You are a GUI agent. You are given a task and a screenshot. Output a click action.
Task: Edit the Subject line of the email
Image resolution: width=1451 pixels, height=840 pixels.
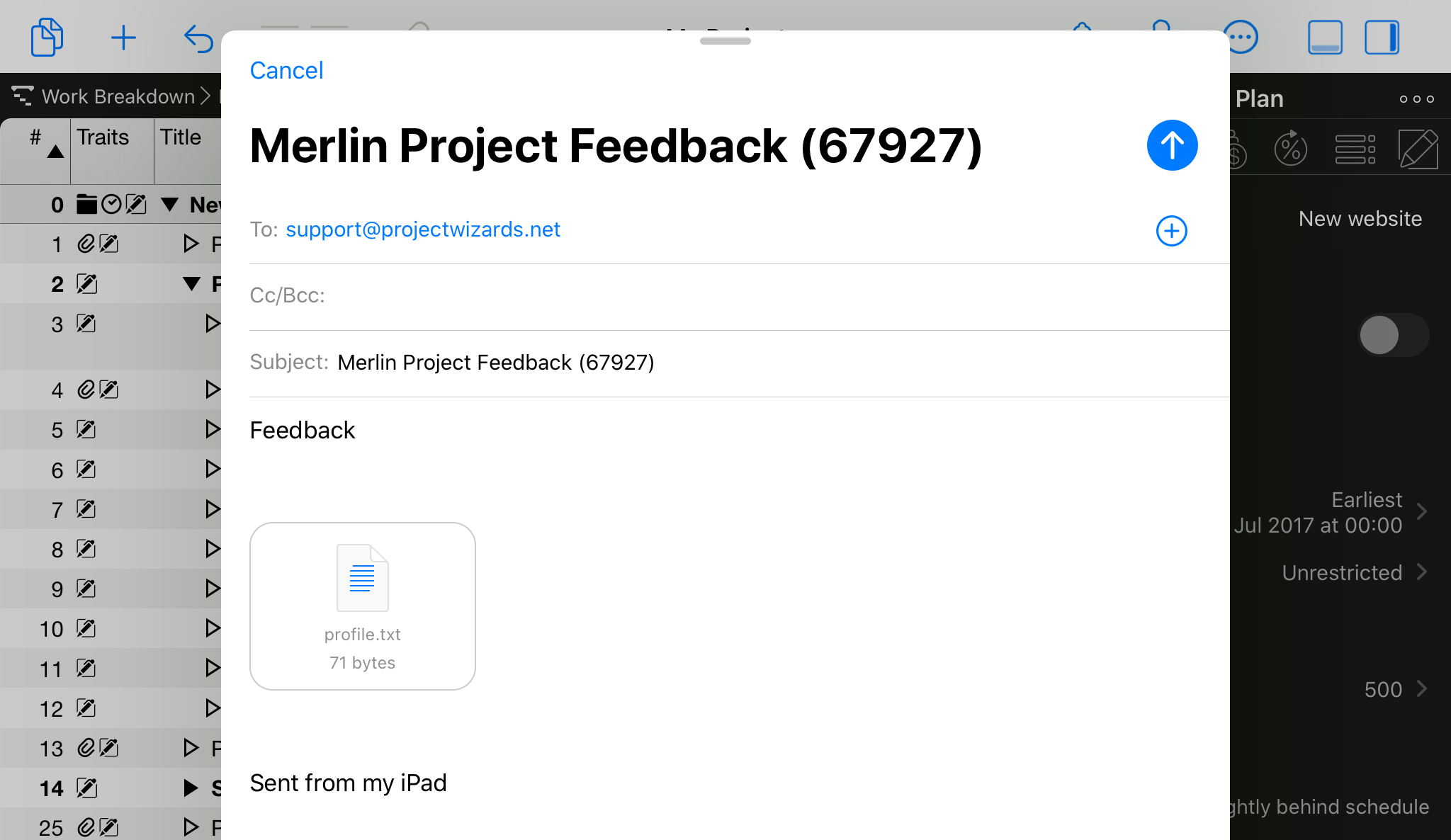click(739, 363)
